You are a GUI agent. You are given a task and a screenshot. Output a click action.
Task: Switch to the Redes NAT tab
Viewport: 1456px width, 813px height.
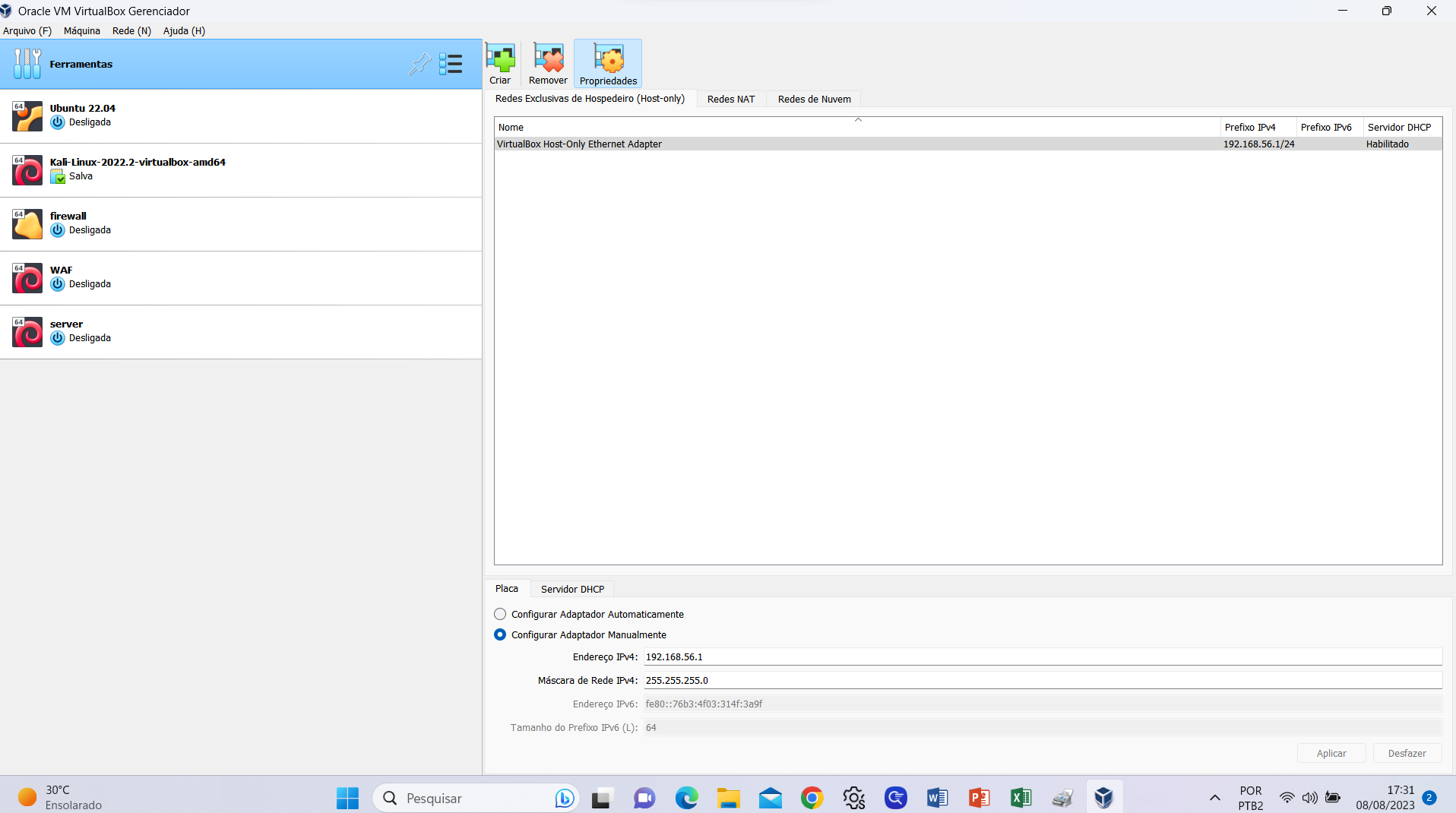coord(731,99)
